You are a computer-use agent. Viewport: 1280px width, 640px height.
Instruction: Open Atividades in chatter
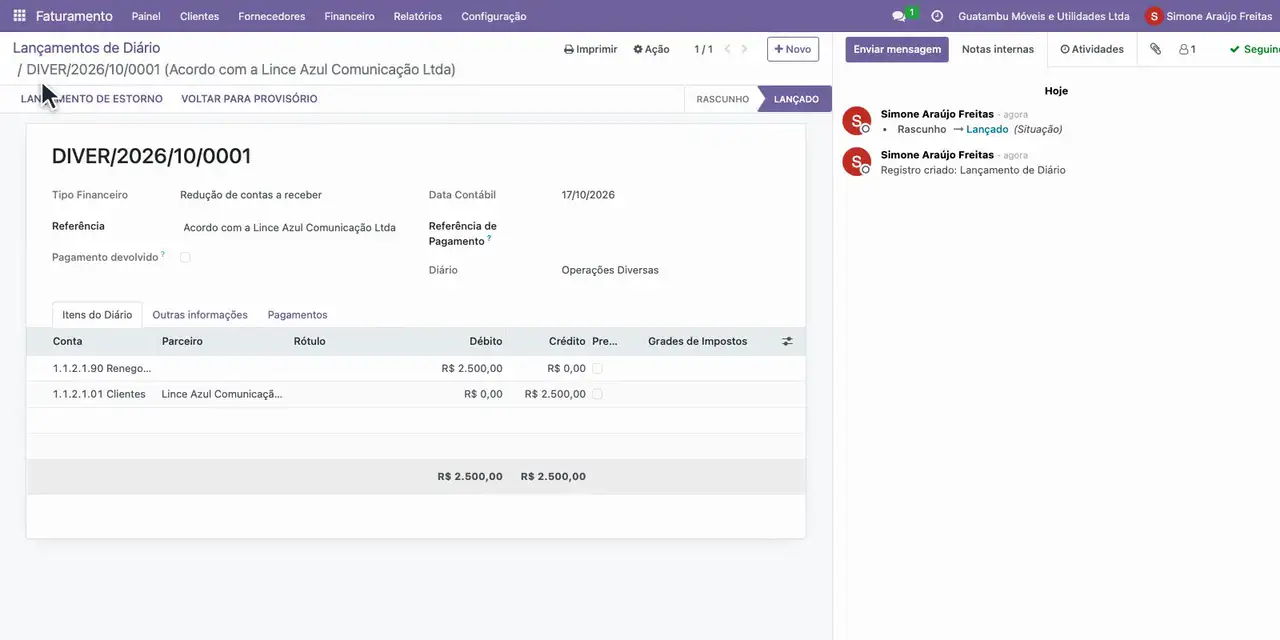coord(1092,49)
